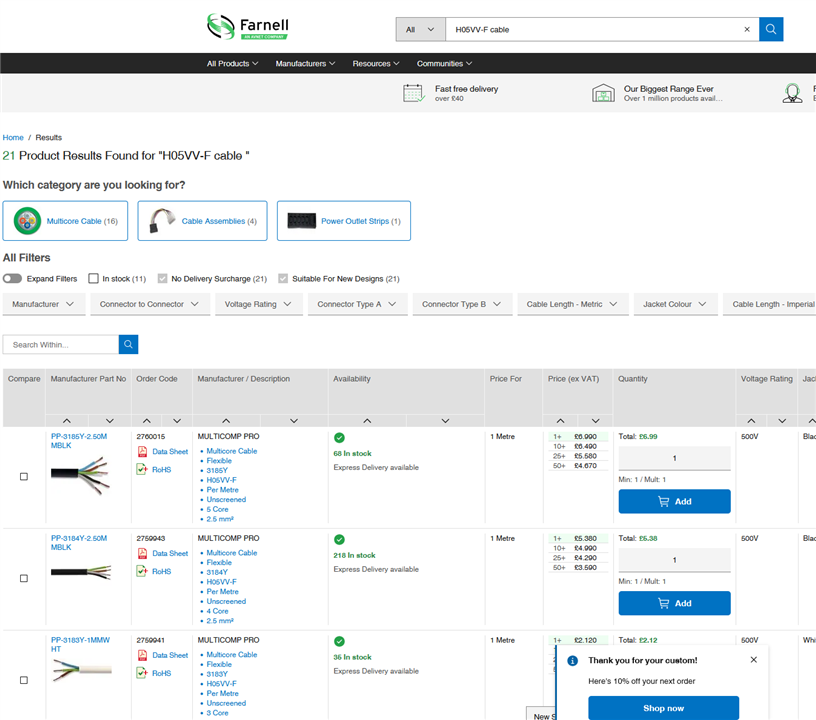Image resolution: width=816 pixels, height=720 pixels.
Task: Click RoHS icon for order 2759943
Action: [x=142, y=571]
